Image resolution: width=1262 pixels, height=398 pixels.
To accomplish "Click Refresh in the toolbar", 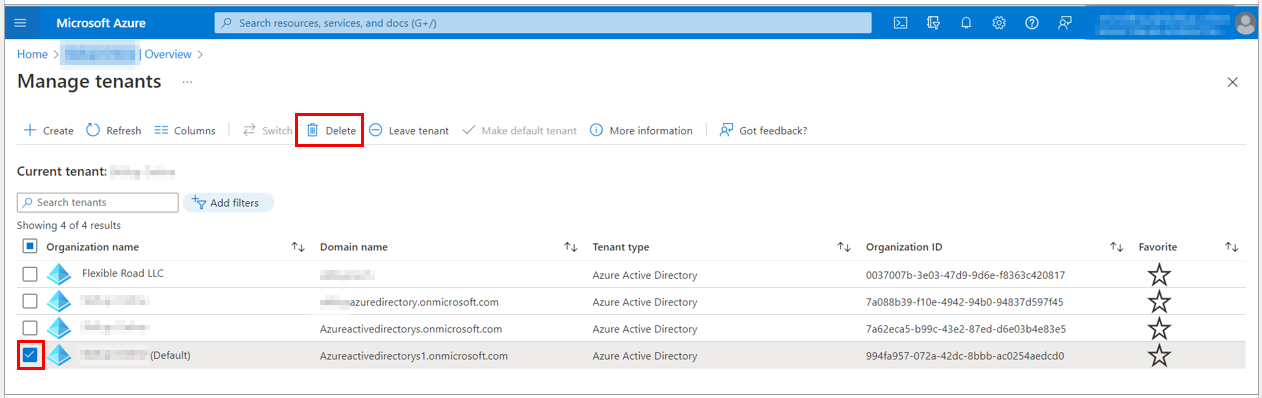I will [x=113, y=130].
